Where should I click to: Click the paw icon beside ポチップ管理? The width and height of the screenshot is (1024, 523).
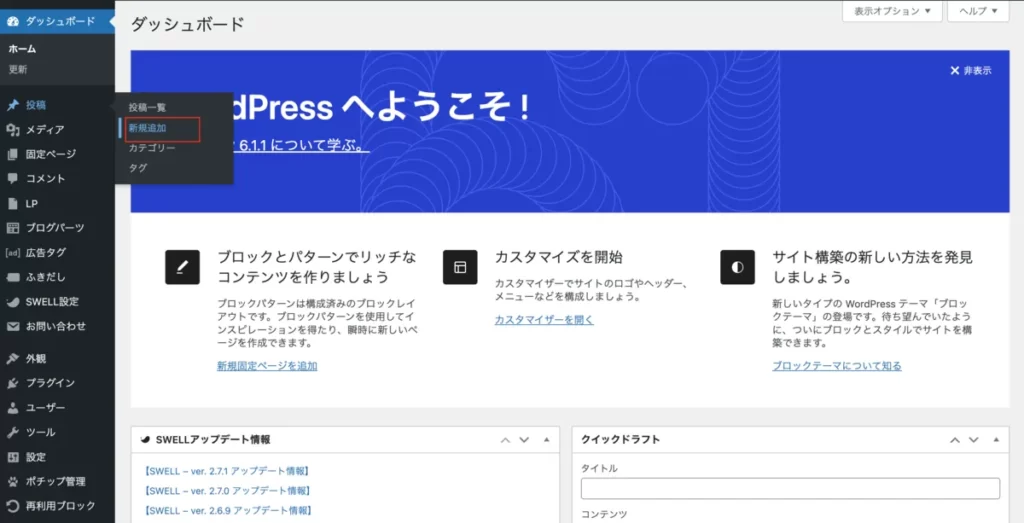click(12, 482)
